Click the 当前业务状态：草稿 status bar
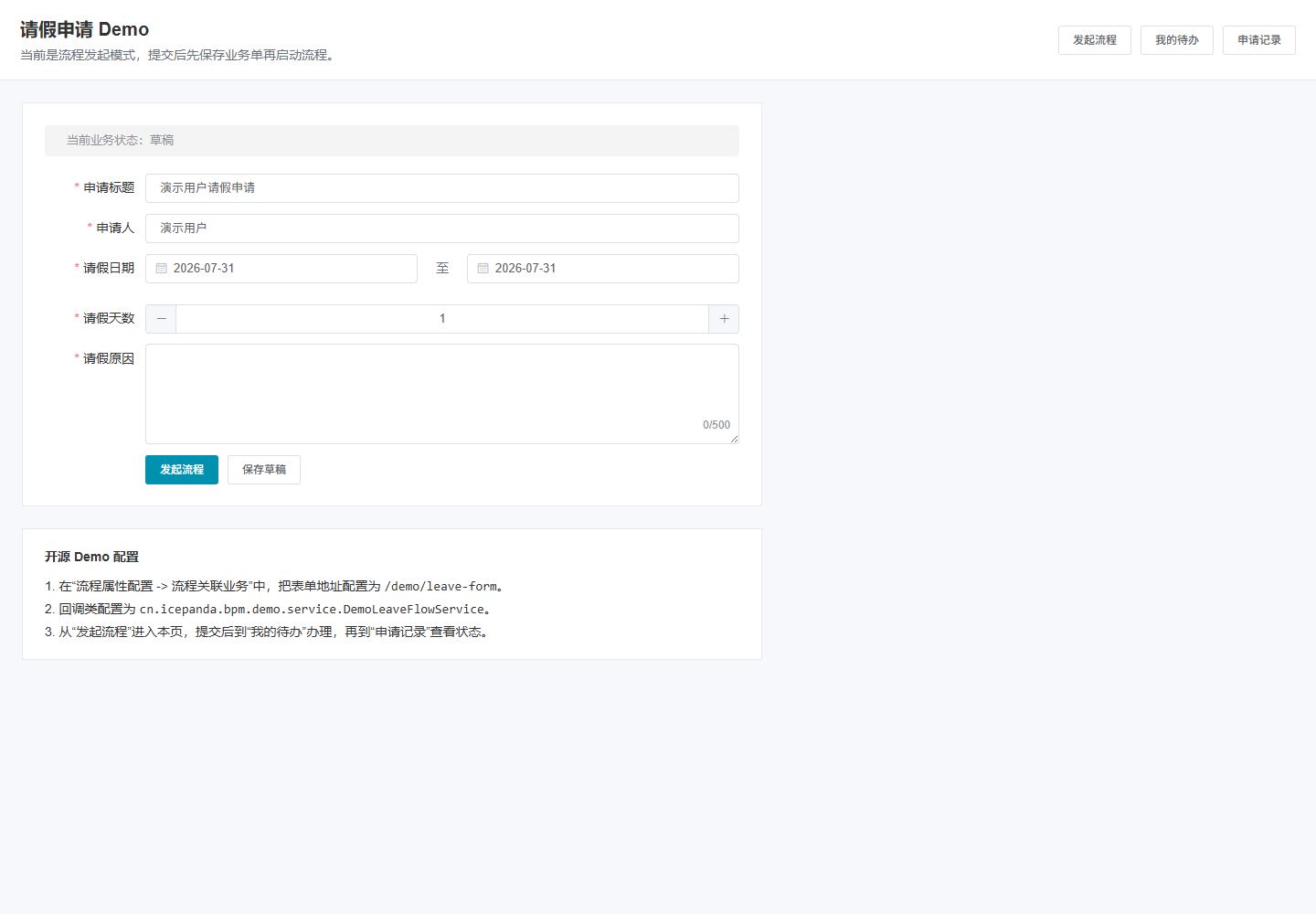Screen dimensions: 1316x914 (x=392, y=141)
